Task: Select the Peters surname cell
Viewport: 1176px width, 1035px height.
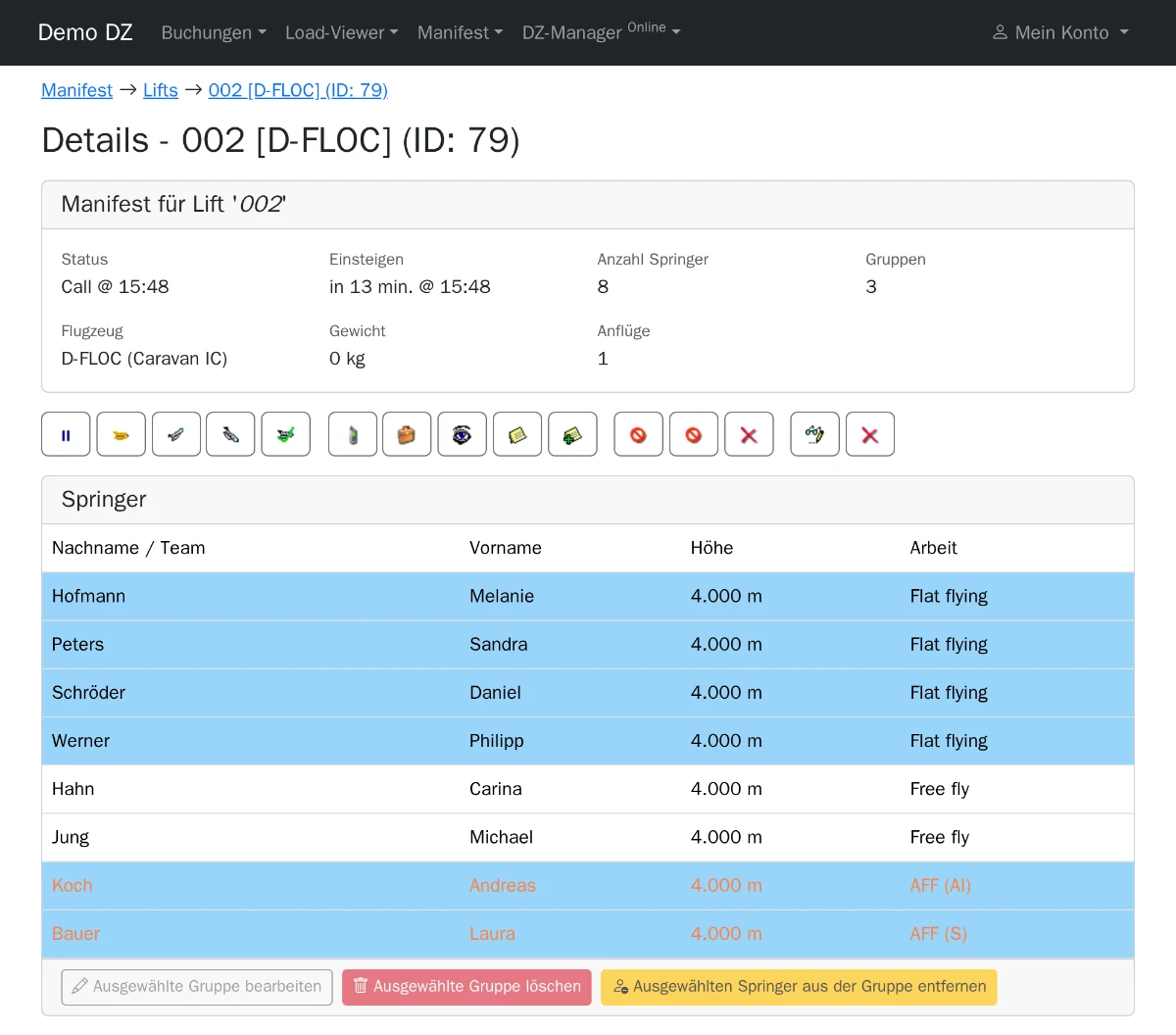Action: pos(251,644)
